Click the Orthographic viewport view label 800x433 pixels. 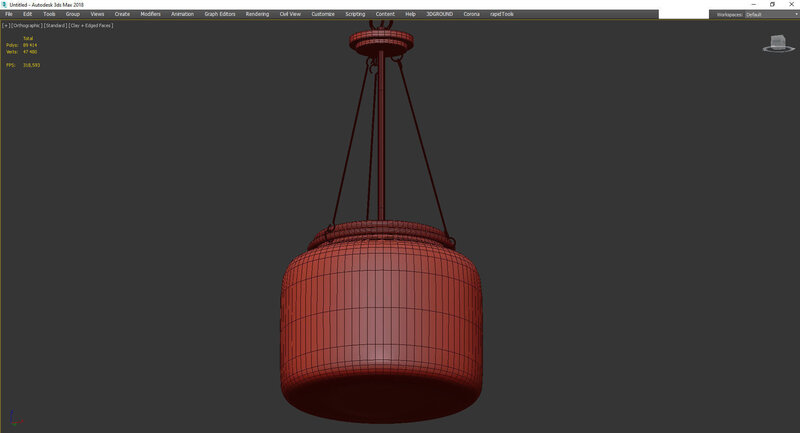(25, 25)
